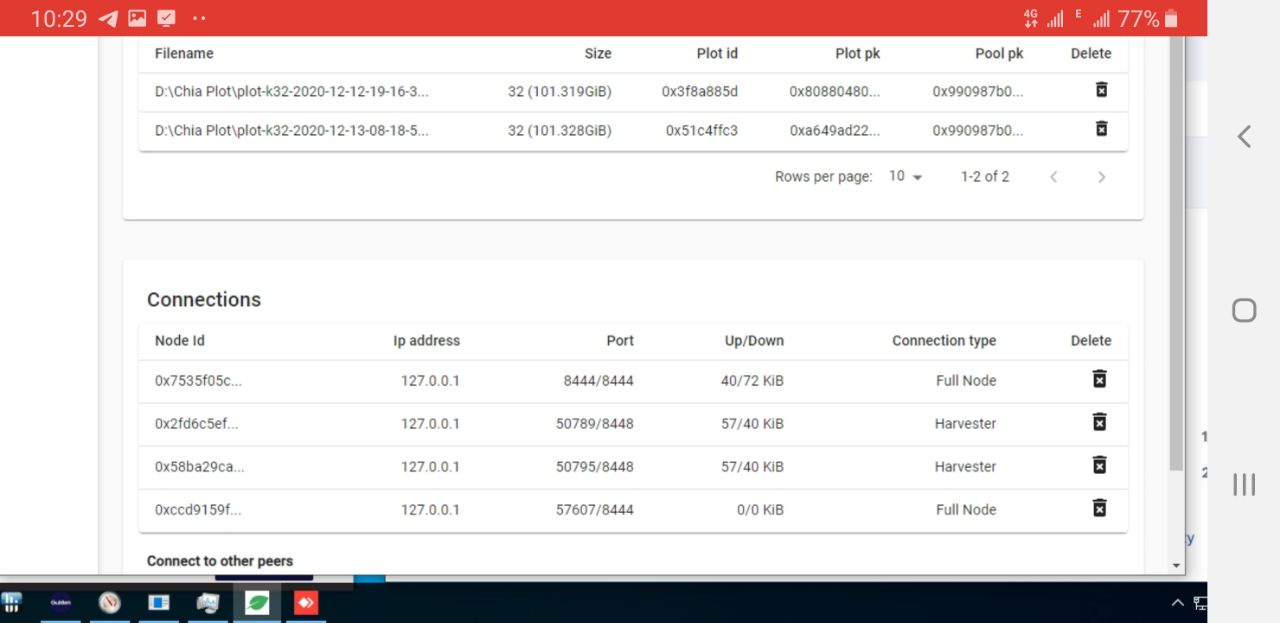Click Connect to other peers label
The width and height of the screenshot is (1280, 623).
coord(220,561)
